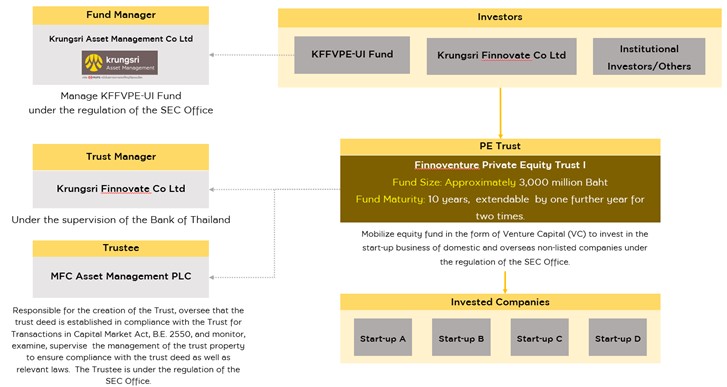Select the Start-up A box

383,337
